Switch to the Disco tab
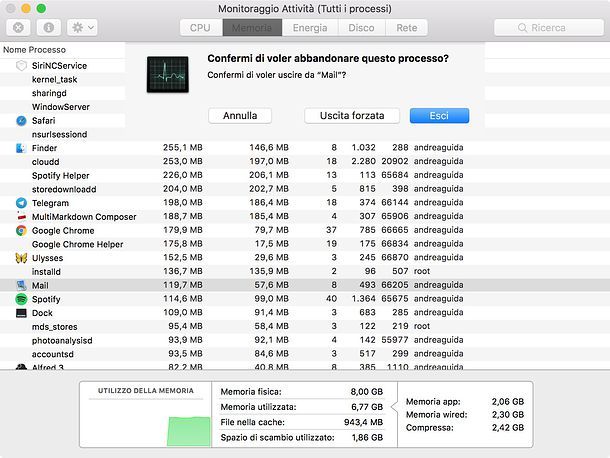Screen dimensions: 610x458 (361, 28)
